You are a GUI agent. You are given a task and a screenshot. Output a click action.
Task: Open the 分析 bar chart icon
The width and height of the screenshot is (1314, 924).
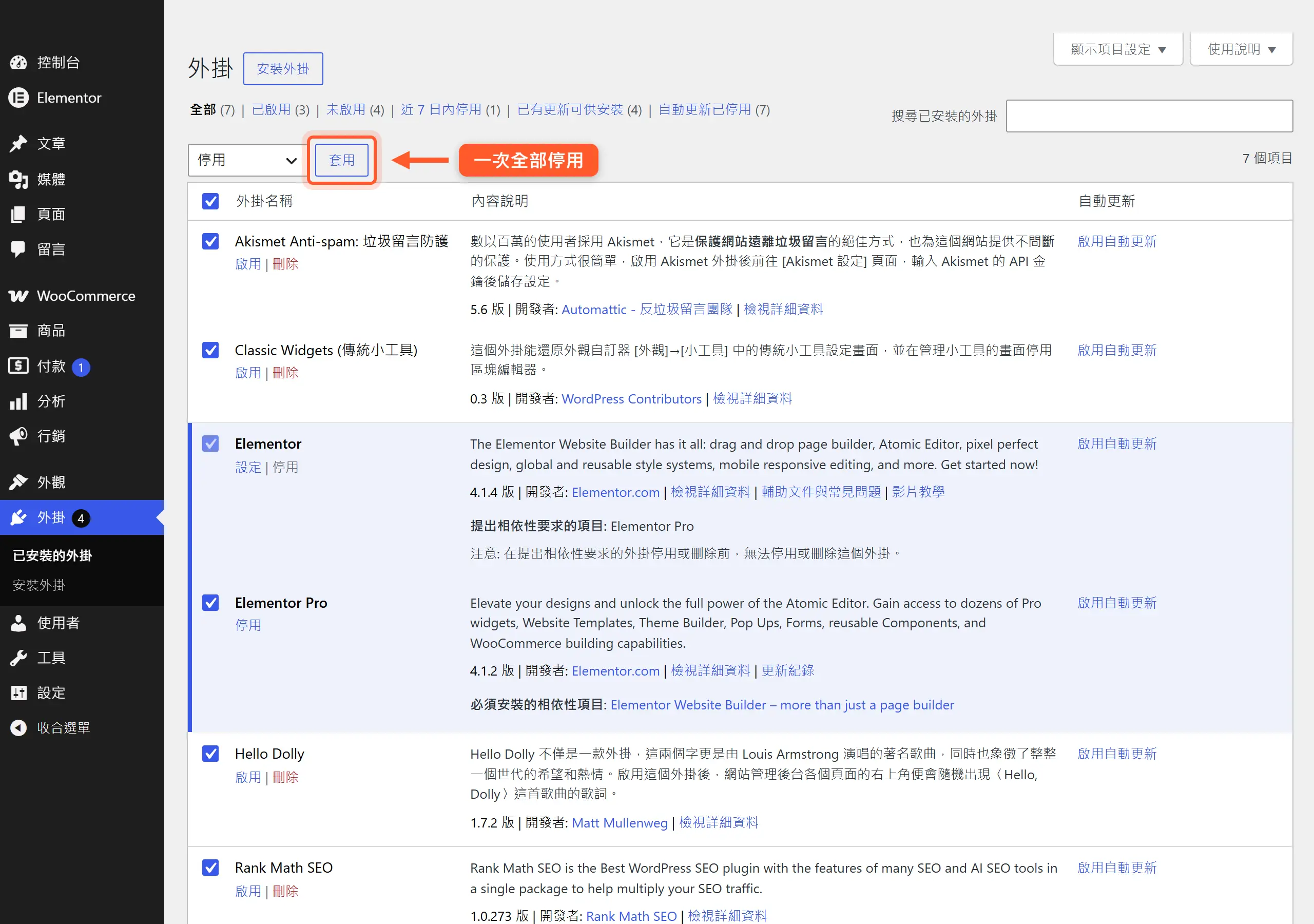(18, 401)
